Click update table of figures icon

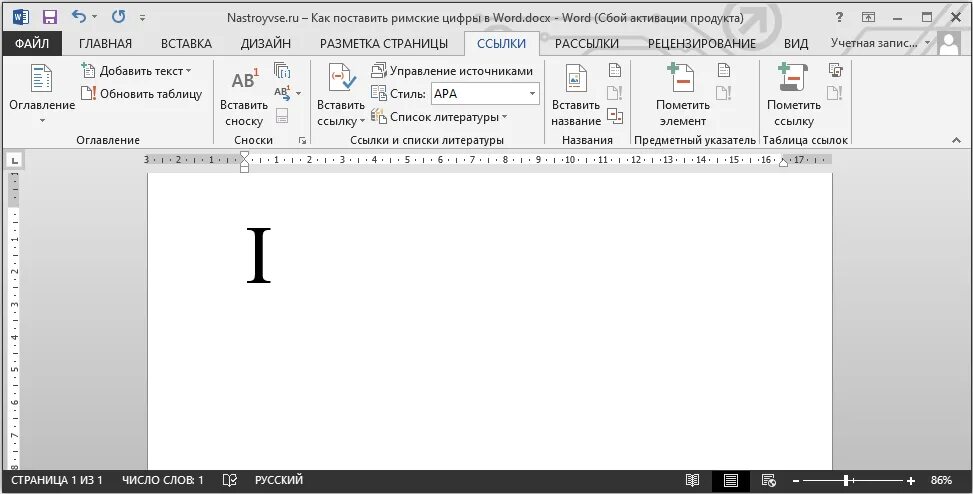point(614,92)
